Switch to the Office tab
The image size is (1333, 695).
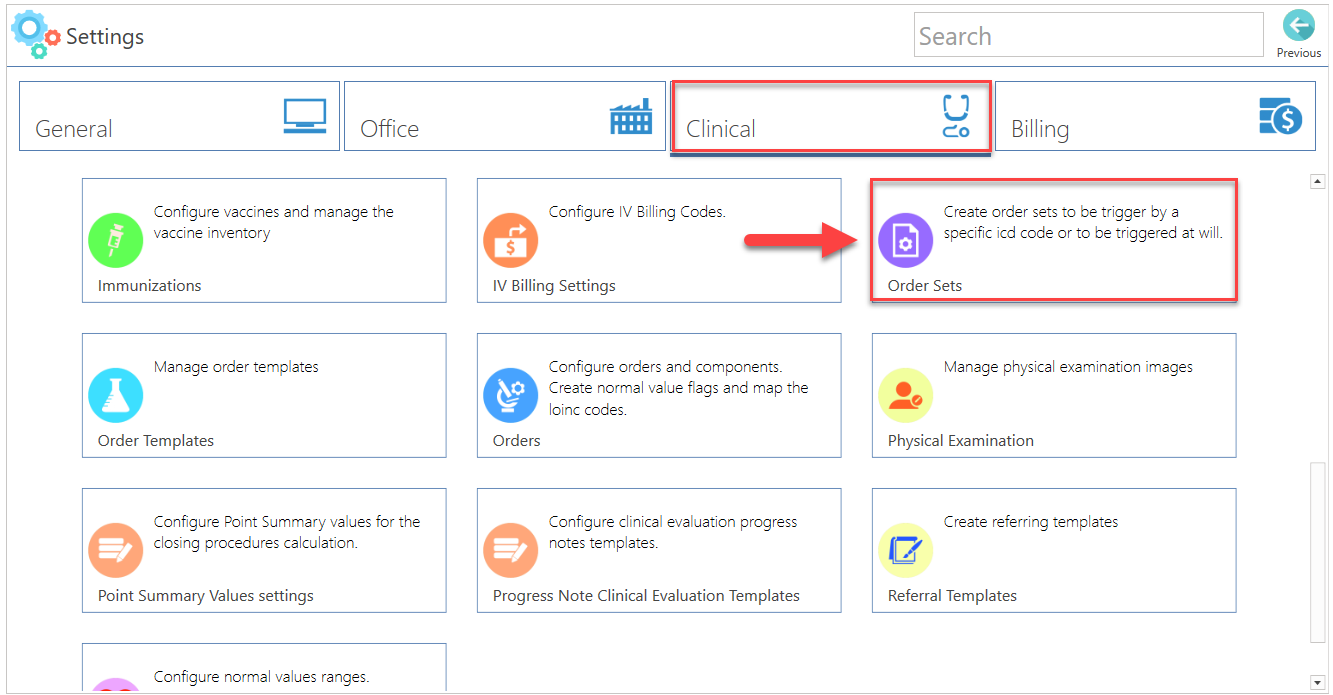[x=505, y=116]
